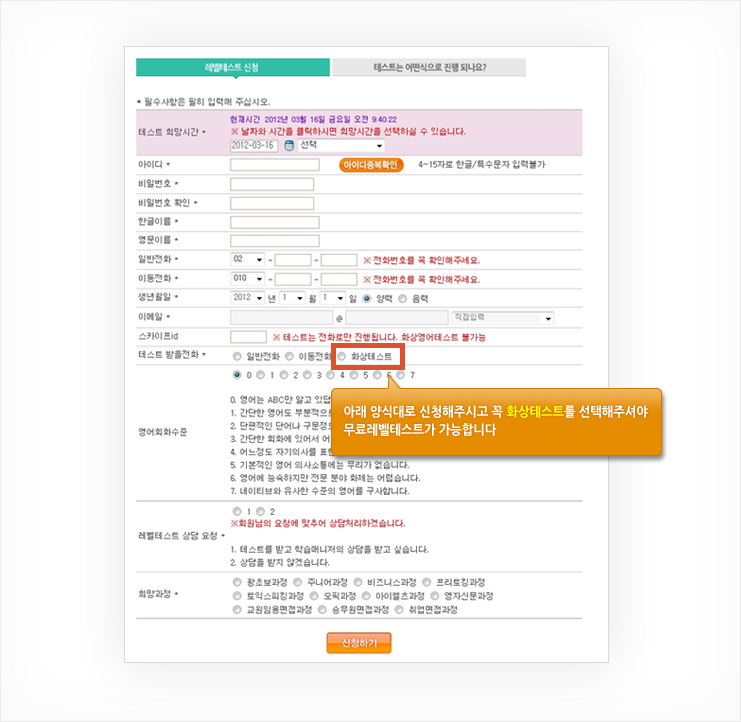Select the 토익스피킹과정 course
This screenshot has height=722, width=741.
pyautogui.click(x=237, y=596)
